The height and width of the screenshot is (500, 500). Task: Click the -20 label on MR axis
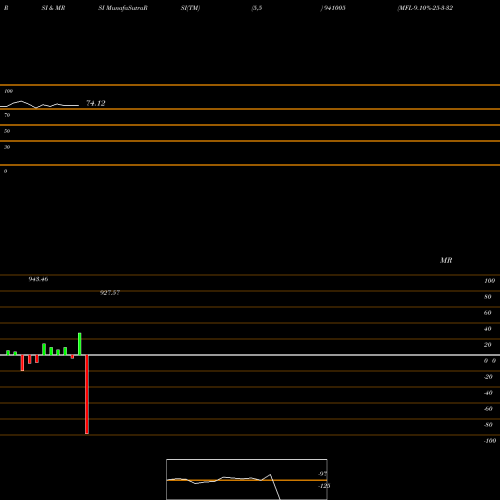[488, 377]
